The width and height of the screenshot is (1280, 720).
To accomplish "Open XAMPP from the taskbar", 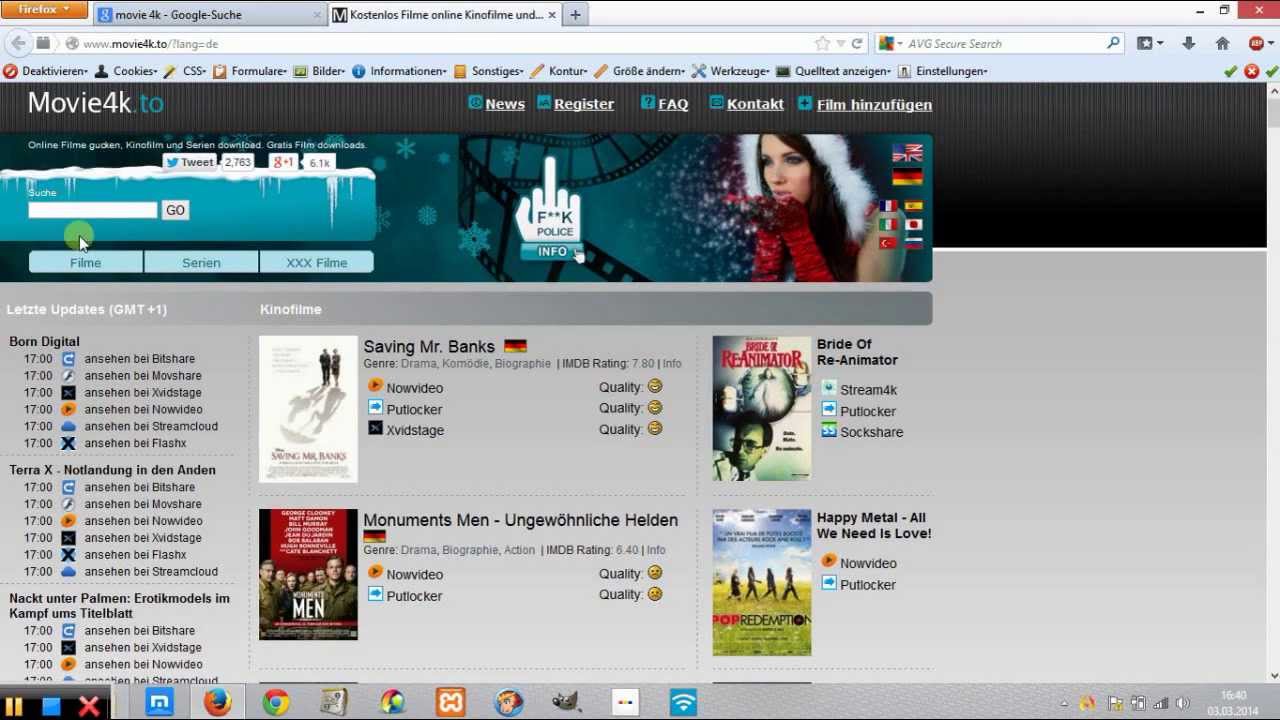I will click(450, 703).
